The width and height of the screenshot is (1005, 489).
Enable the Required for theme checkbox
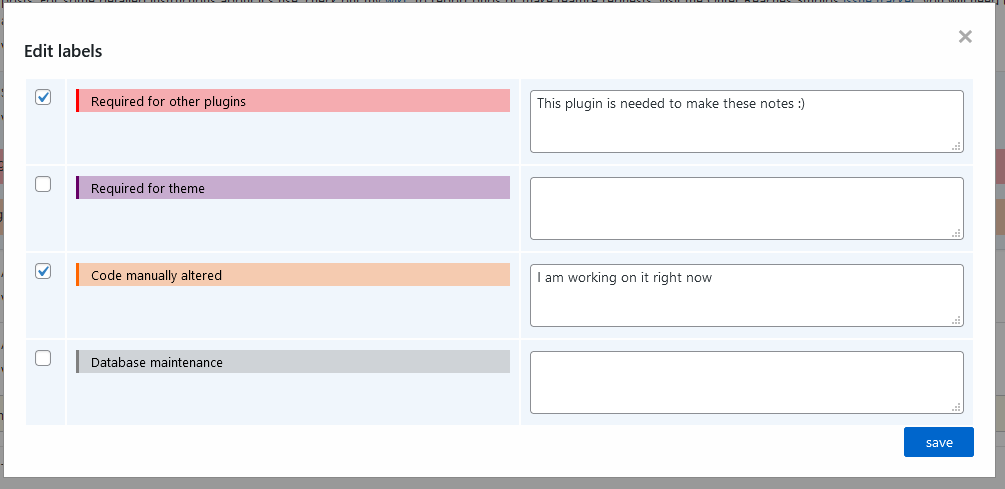coord(43,184)
